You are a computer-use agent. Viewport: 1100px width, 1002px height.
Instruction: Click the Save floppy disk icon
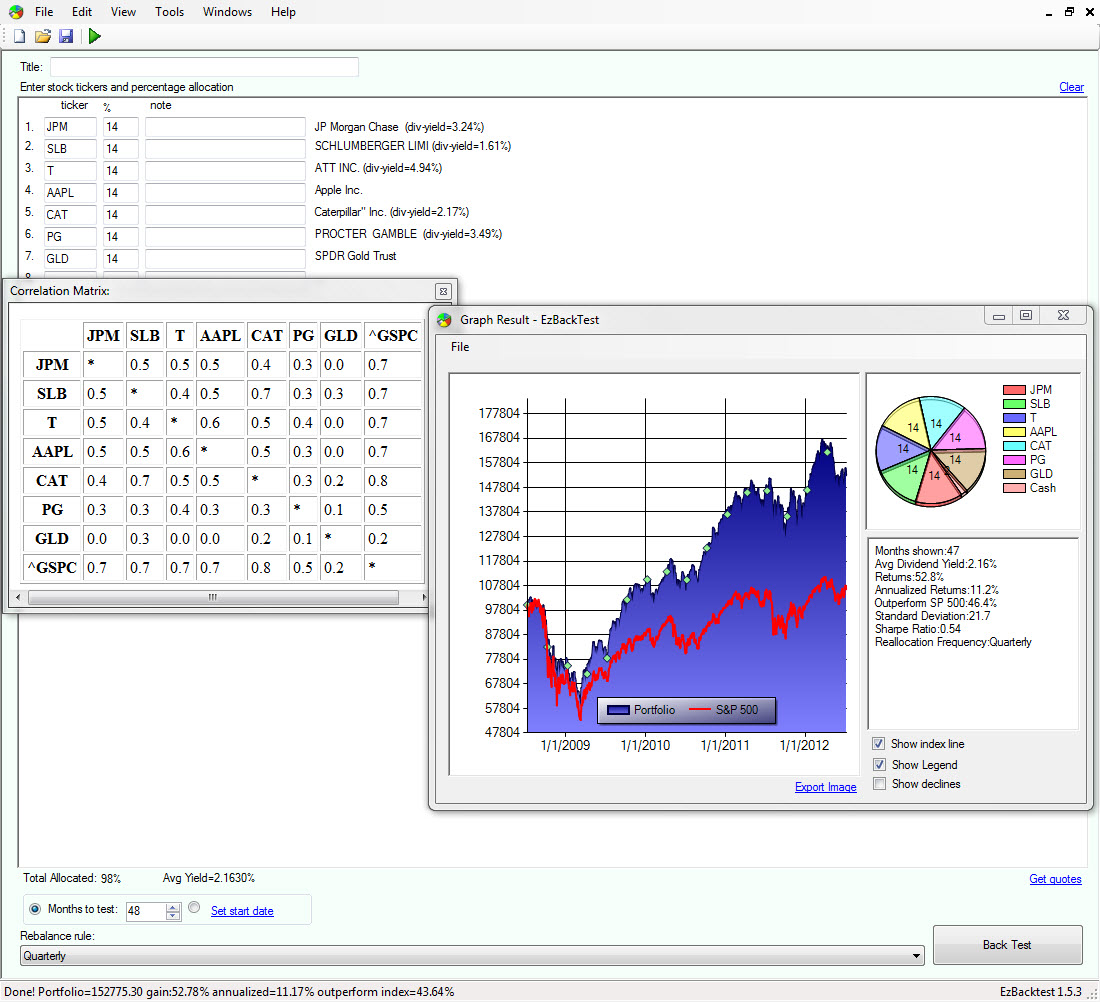point(66,36)
